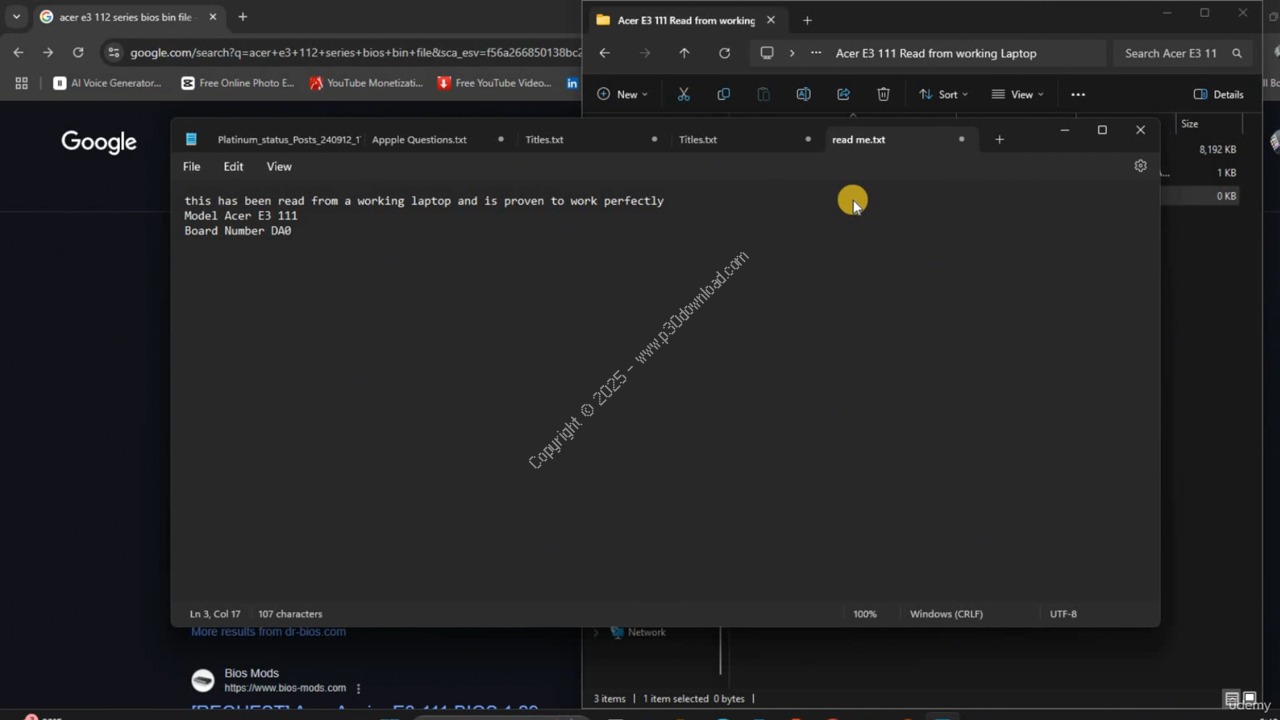Click Copy icon in File Explorer toolbar
Screen dimensions: 1280x720
click(x=724, y=94)
